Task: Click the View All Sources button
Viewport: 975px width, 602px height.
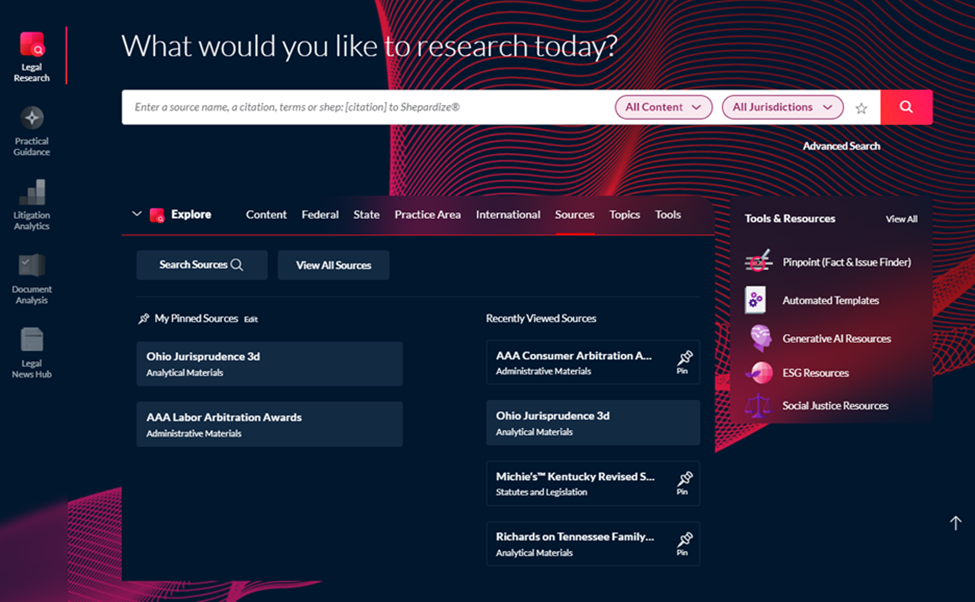Action: (x=333, y=265)
